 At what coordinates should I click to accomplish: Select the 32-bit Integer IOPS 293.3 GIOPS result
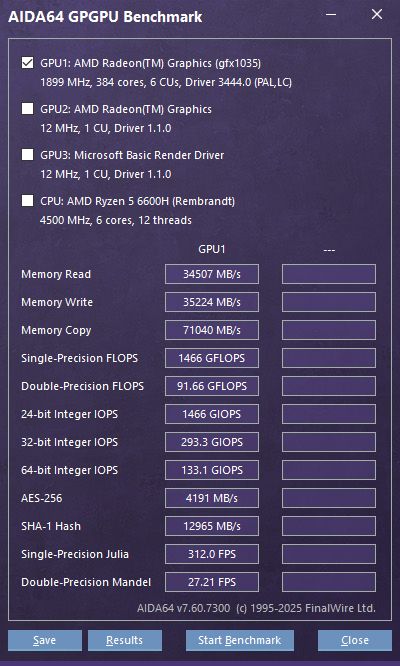(212, 442)
